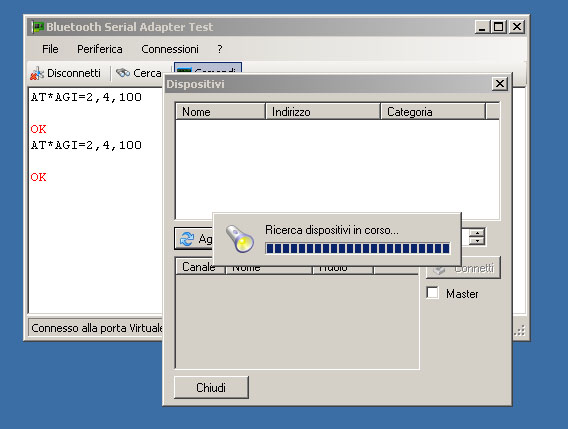Screen dimensions: 568x429
Task: Click the Aggiorna refresh arrows icon
Action: pos(187,239)
